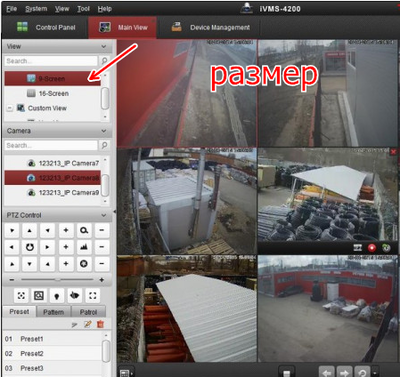
Task: Close the camera tile with X
Action: point(394,152)
